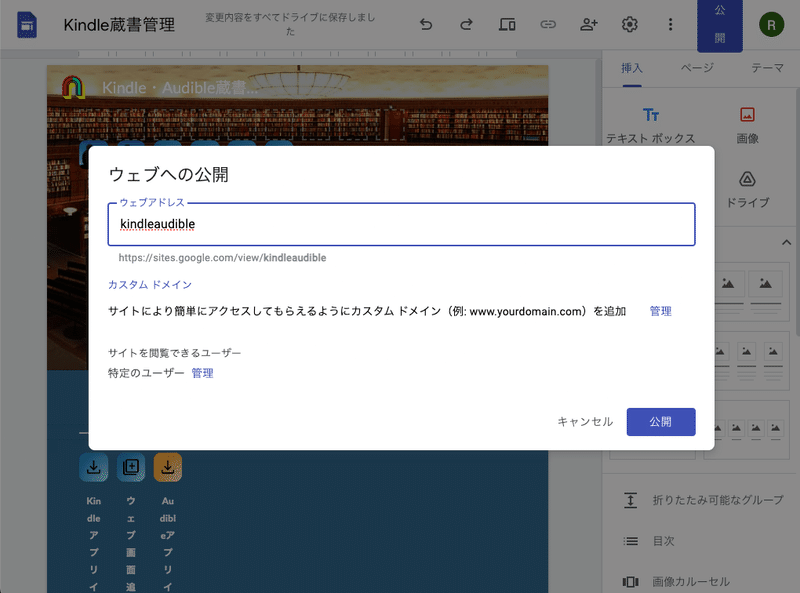Viewport: 800px width, 593px height.
Task: Click the 変更内容をすべてドライブに保存しました status text
Action: (290, 24)
